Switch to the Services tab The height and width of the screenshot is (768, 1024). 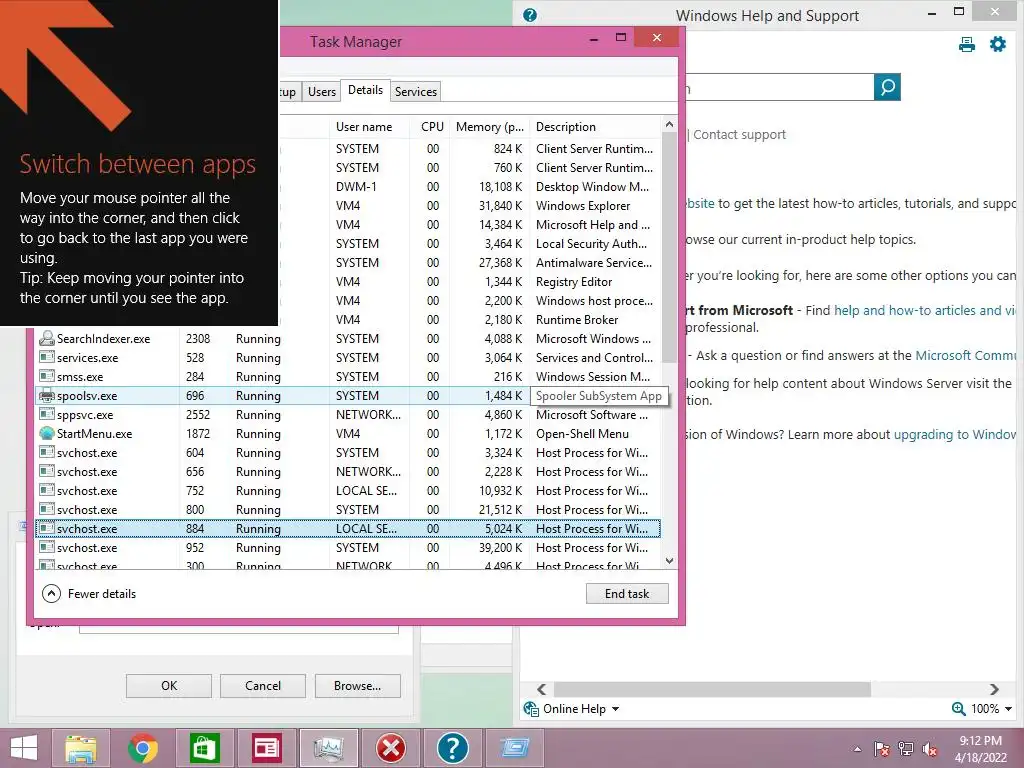coord(415,91)
